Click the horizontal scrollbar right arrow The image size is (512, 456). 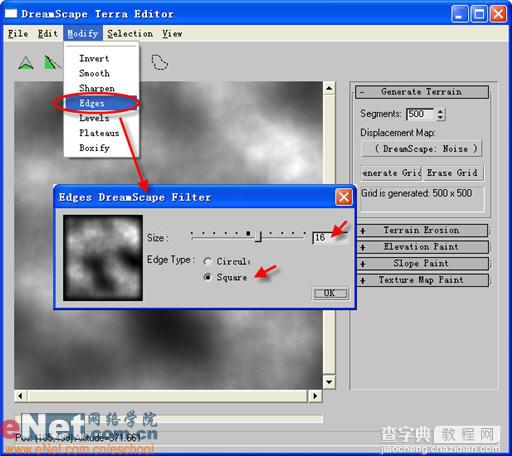[315, 396]
